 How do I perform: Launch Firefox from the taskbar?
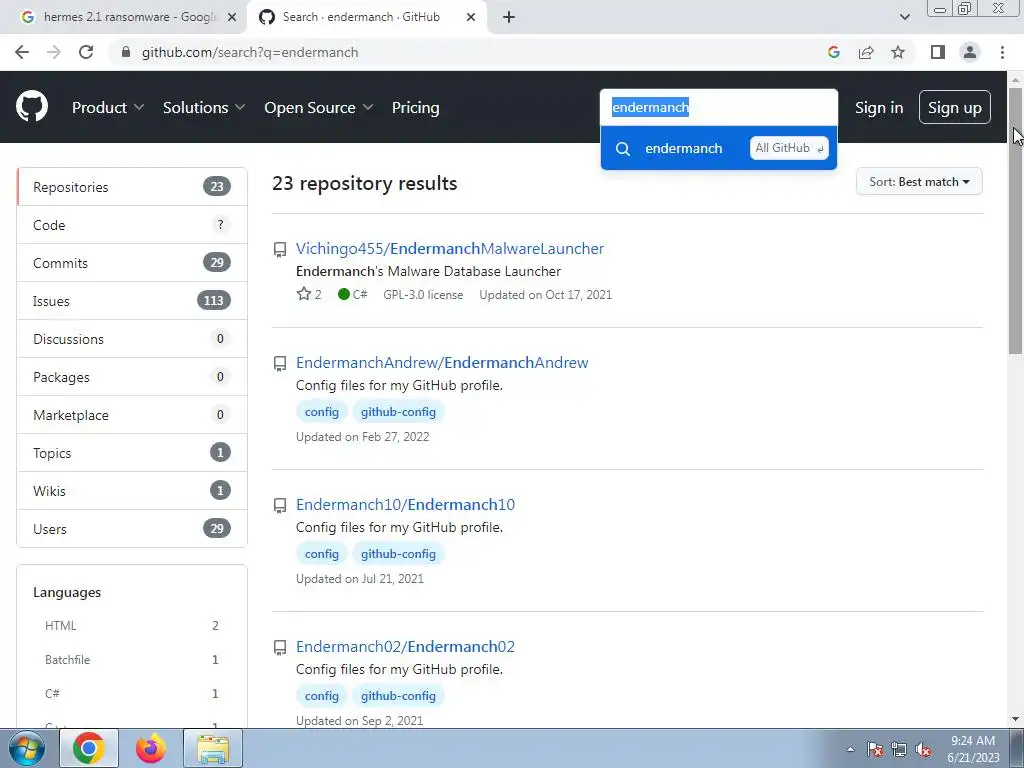151,748
